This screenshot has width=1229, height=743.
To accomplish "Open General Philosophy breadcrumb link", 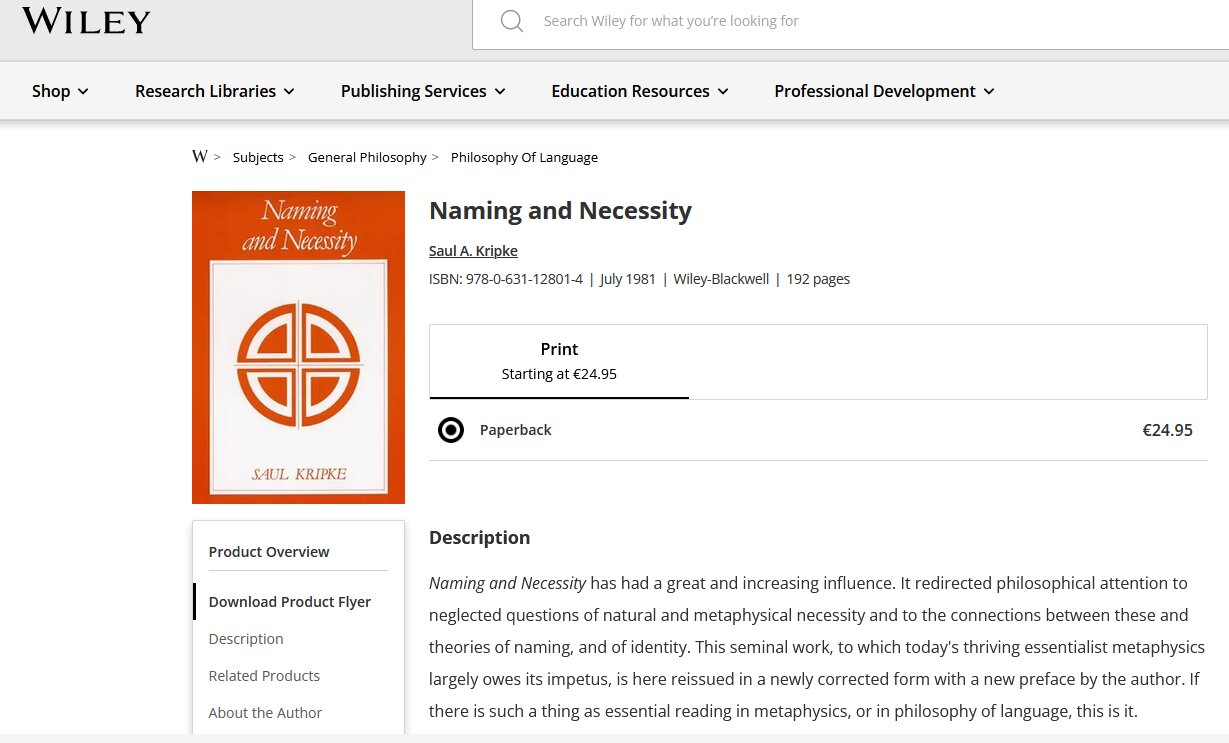I will [x=367, y=157].
